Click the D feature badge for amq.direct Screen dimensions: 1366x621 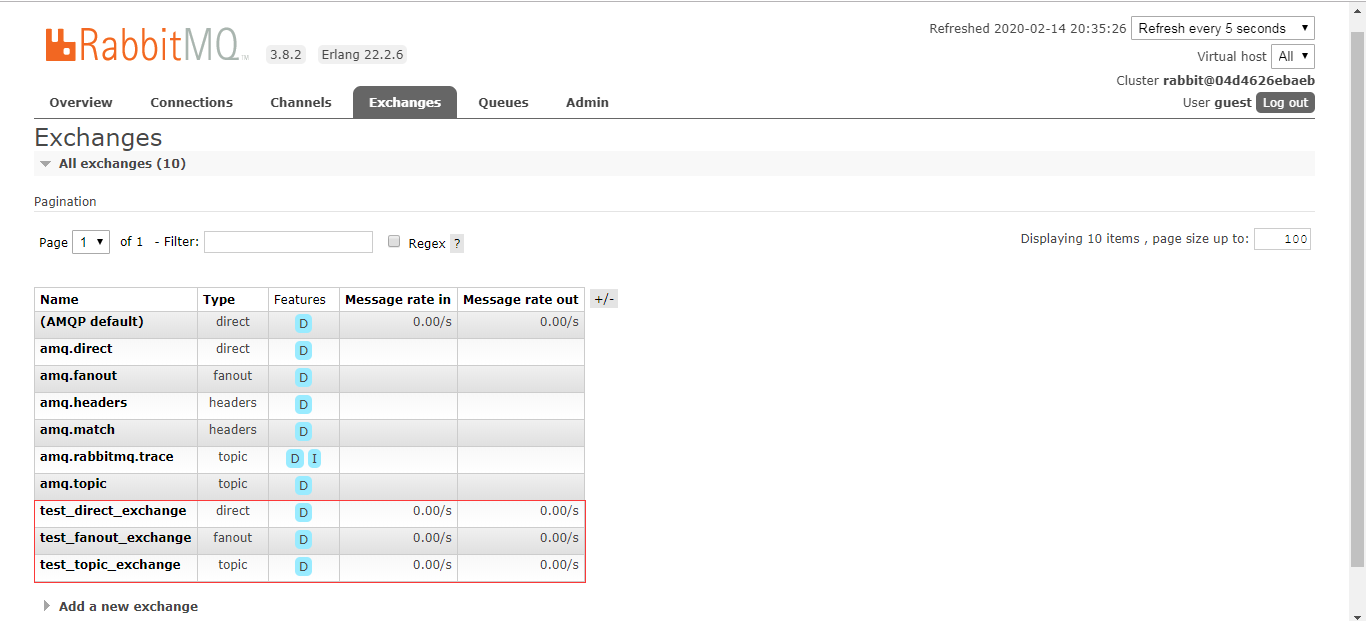pos(303,351)
